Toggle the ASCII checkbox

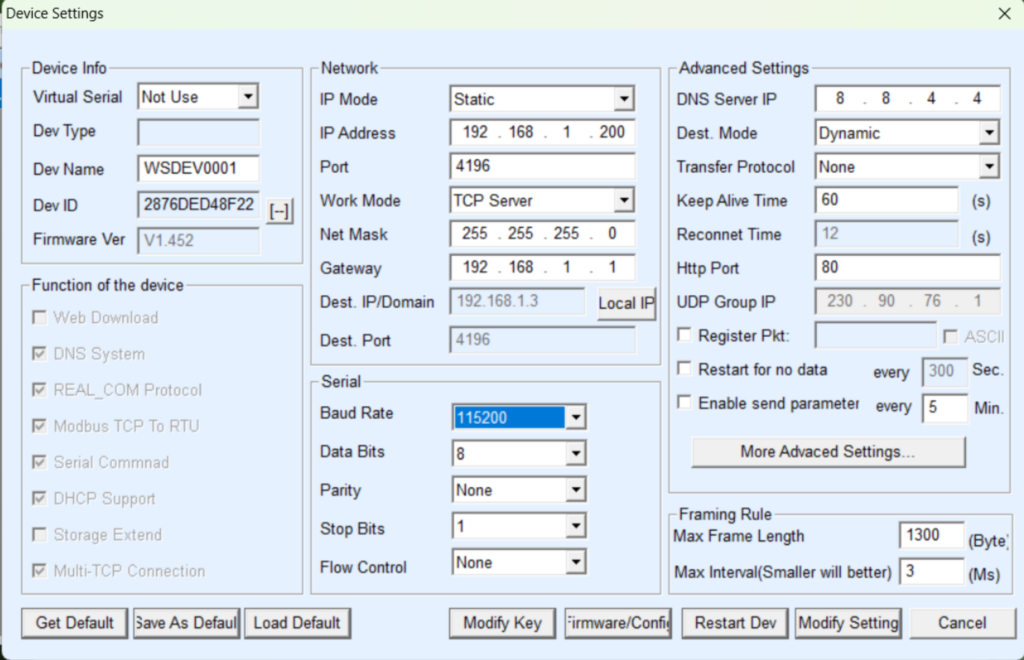tap(950, 336)
